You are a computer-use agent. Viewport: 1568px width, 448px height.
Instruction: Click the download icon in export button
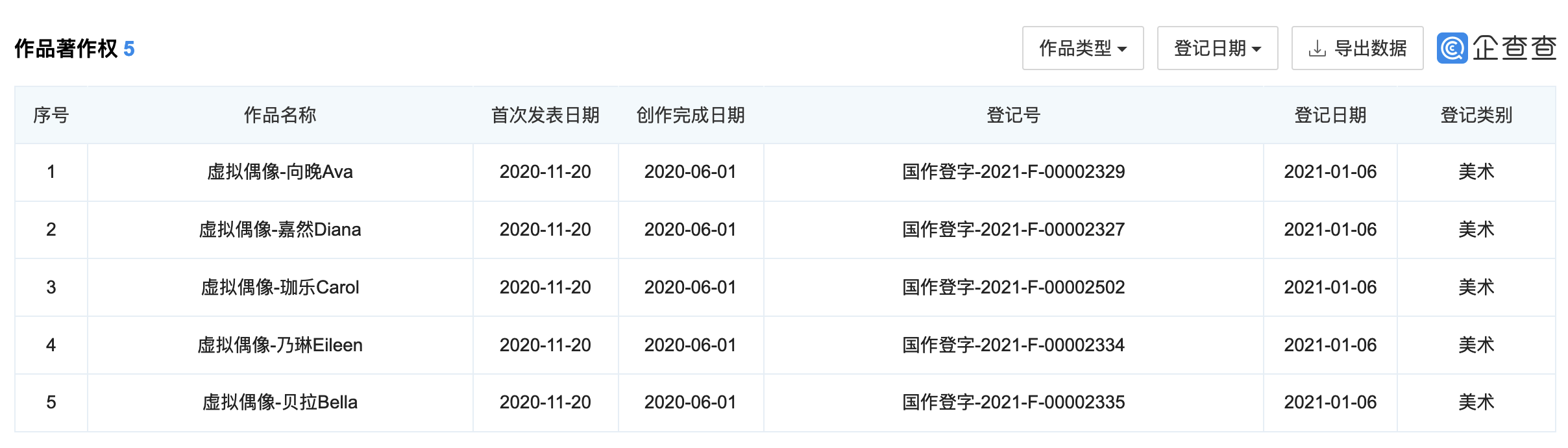pos(1317,49)
